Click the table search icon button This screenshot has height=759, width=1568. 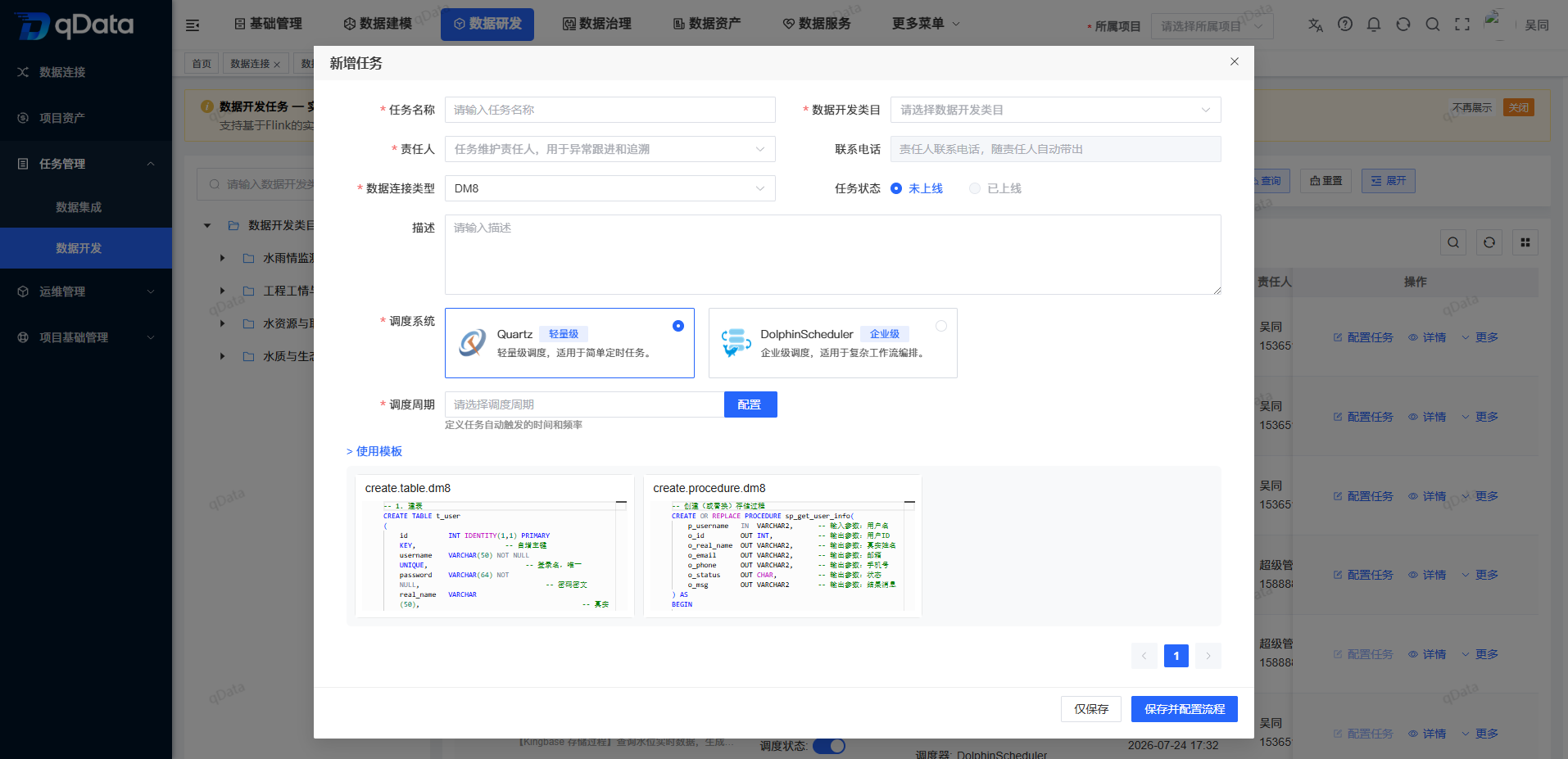point(1453,242)
